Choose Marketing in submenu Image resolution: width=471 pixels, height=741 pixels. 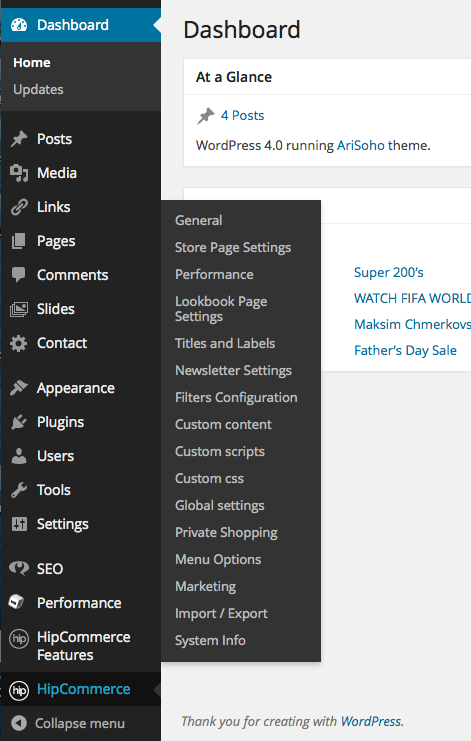click(206, 586)
